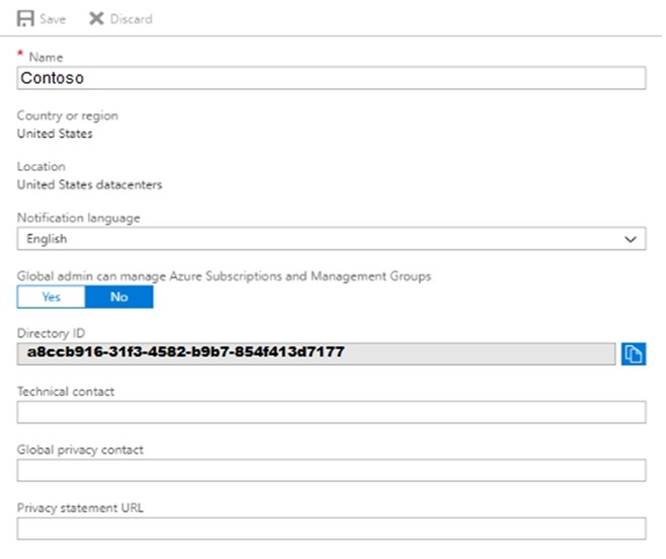Viewport: 666px width, 559px height.
Task: Click the Directory ID label
Action: 51,333
